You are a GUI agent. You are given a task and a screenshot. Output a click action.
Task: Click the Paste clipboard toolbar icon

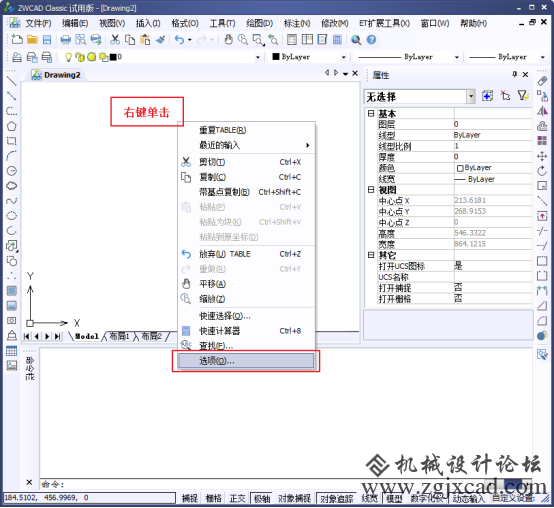coord(145,40)
